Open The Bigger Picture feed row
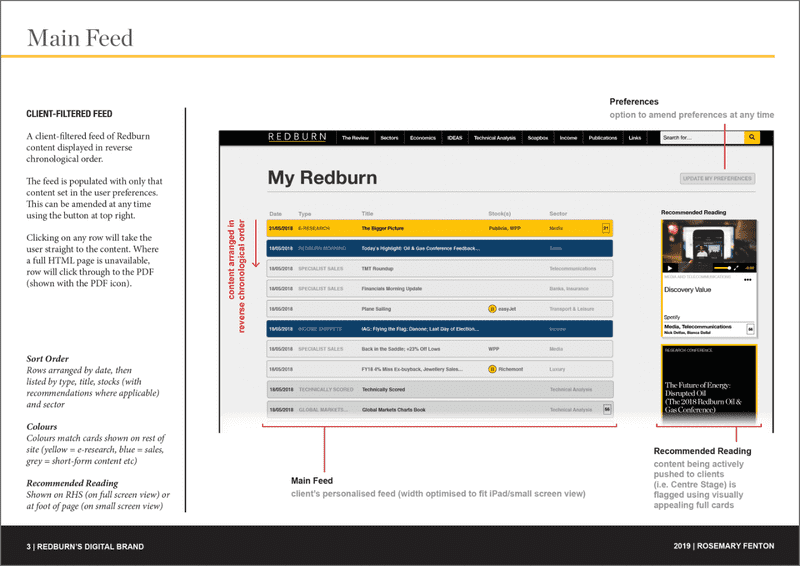Screen dimensions: 800x566 (x=439, y=228)
